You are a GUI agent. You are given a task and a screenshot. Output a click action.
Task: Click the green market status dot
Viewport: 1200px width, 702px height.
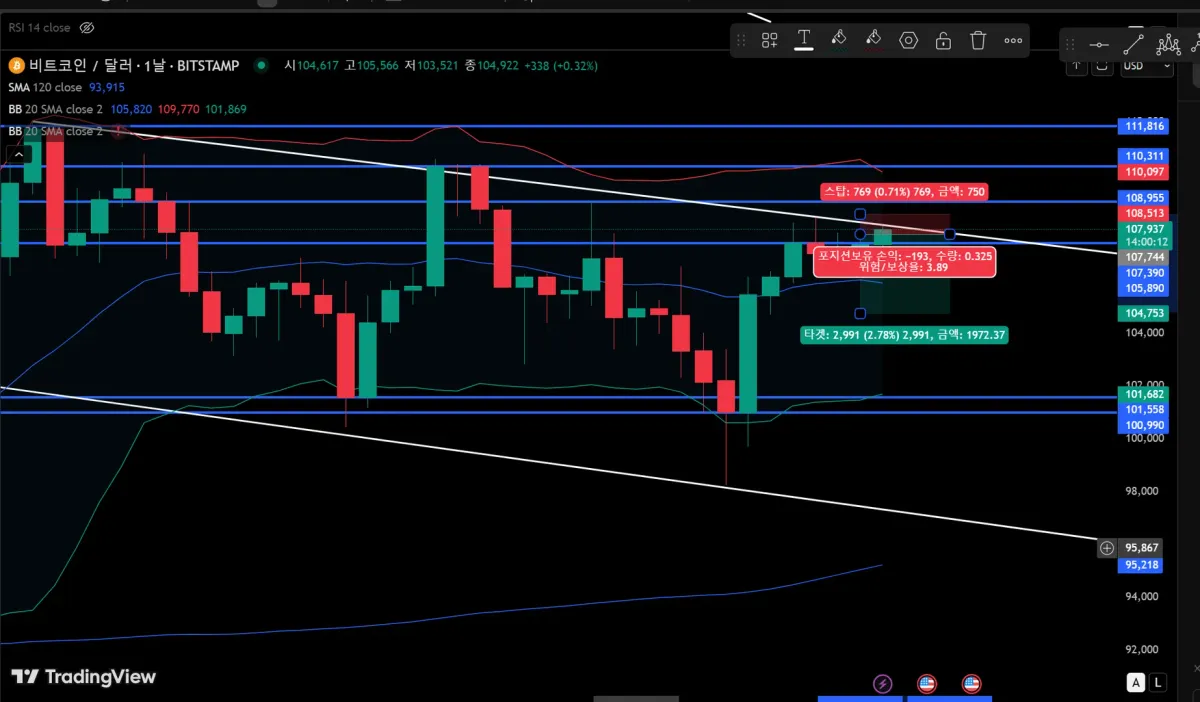click(x=261, y=65)
